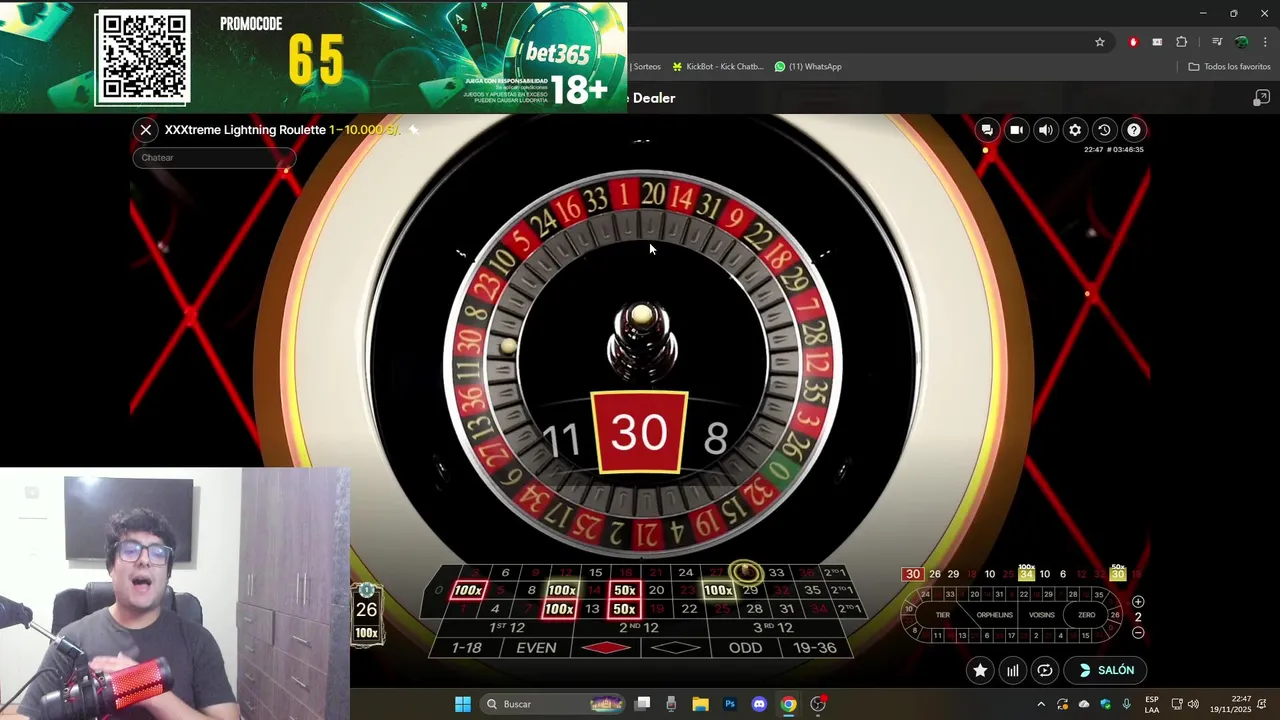Toggle the video camera view icon
Viewport: 1280px width, 720px height.
[x=1016, y=130]
